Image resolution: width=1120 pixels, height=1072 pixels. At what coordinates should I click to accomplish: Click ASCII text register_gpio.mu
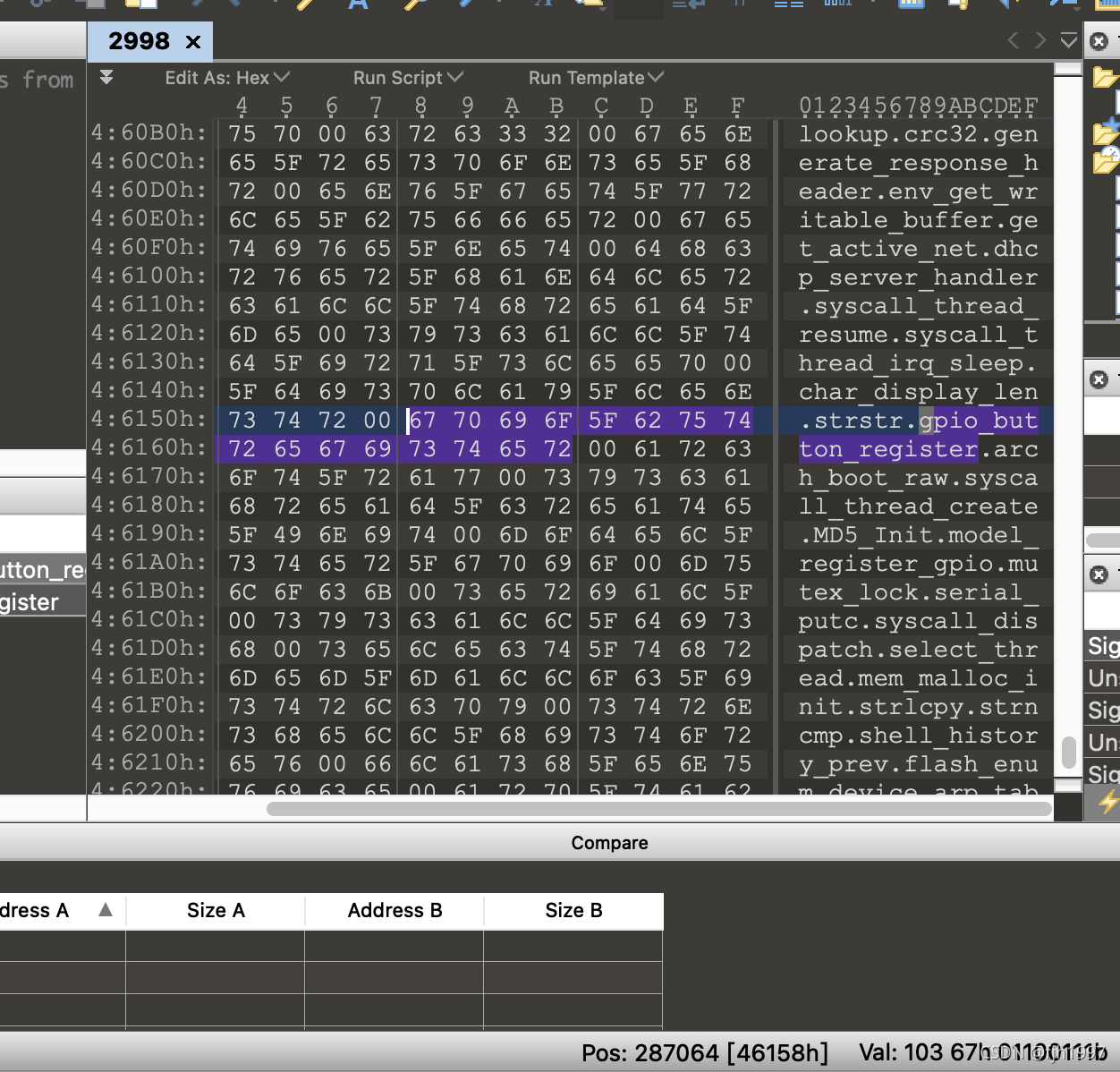[919, 564]
